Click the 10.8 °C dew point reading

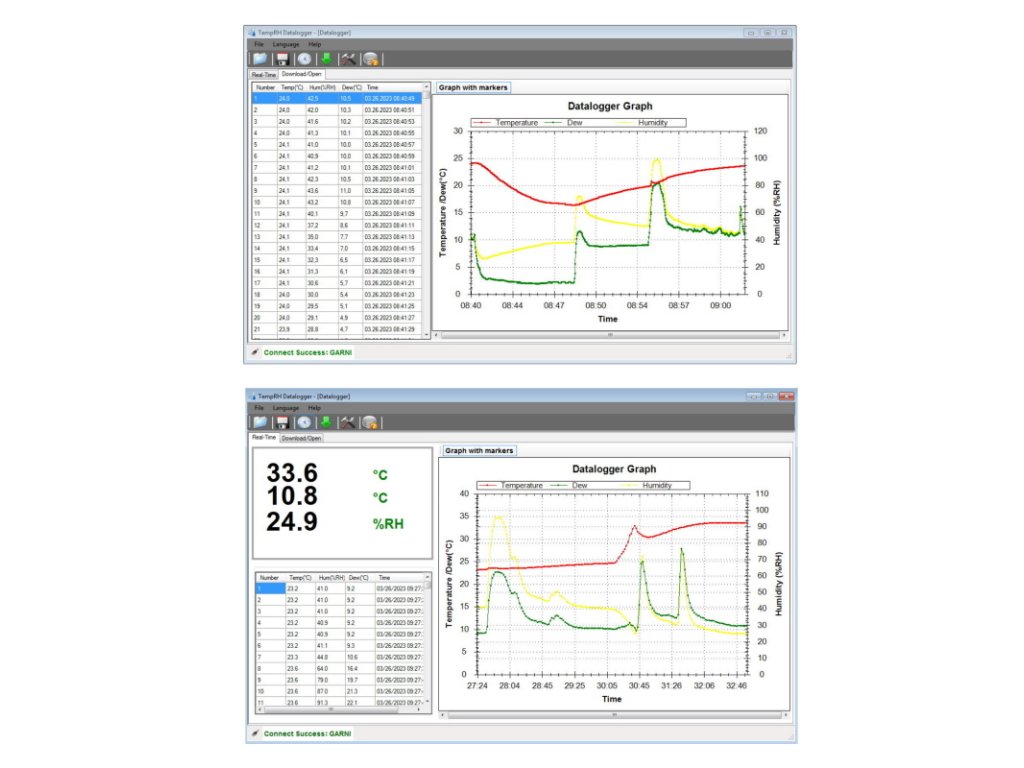292,496
